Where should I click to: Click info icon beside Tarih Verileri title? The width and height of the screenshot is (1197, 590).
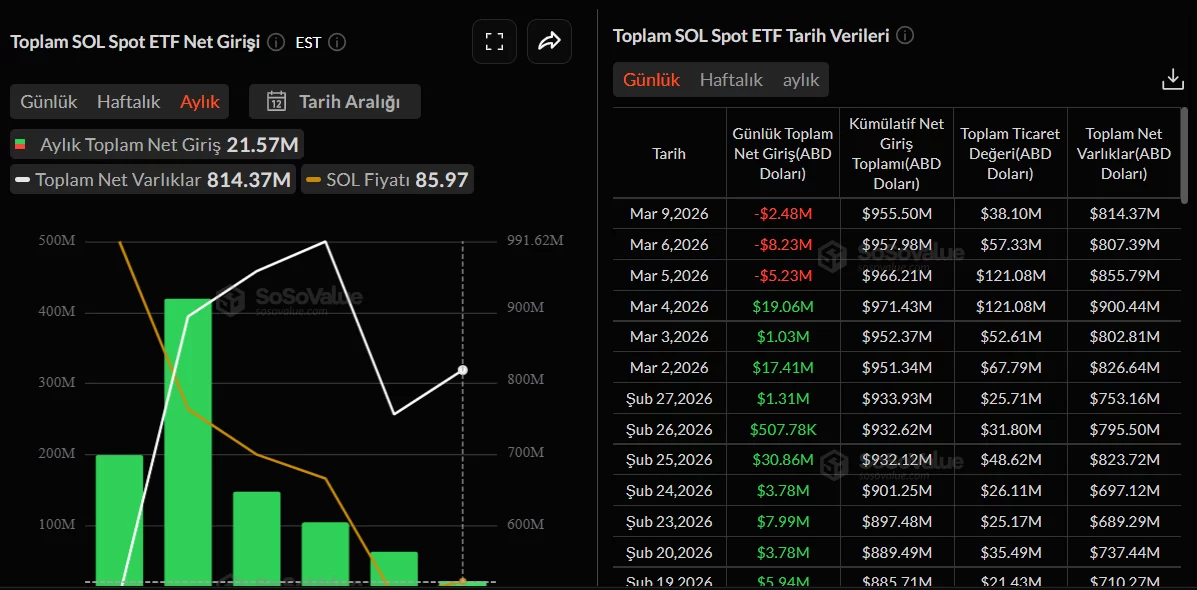point(905,36)
